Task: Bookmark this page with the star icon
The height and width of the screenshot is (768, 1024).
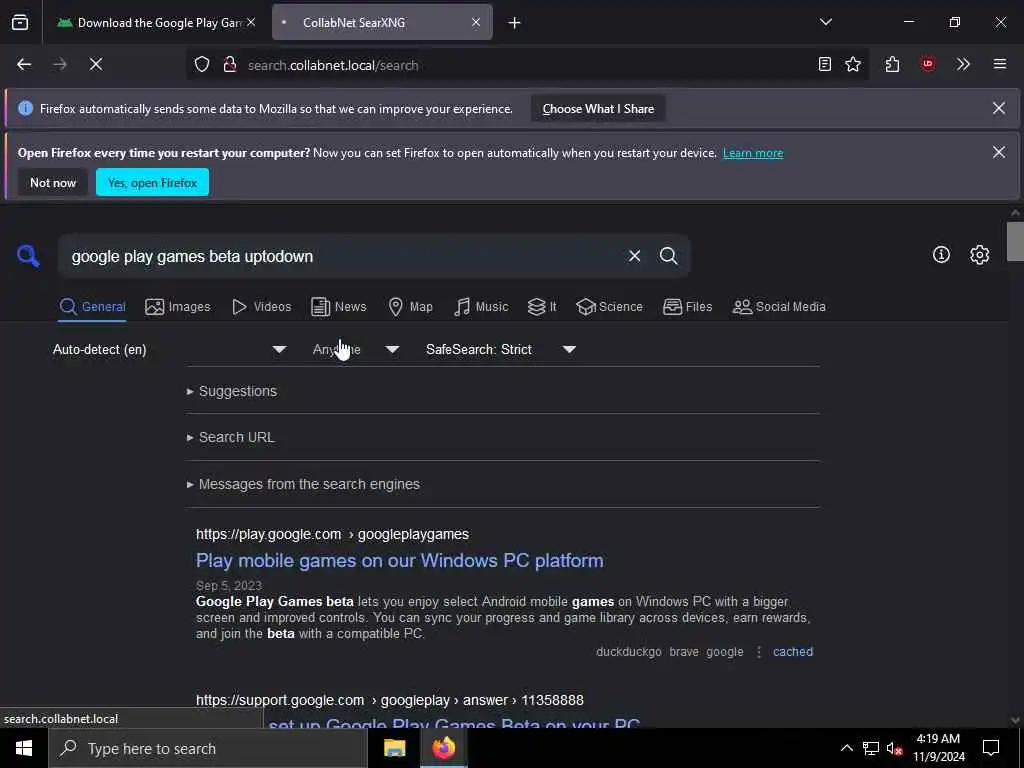Action: (x=853, y=65)
